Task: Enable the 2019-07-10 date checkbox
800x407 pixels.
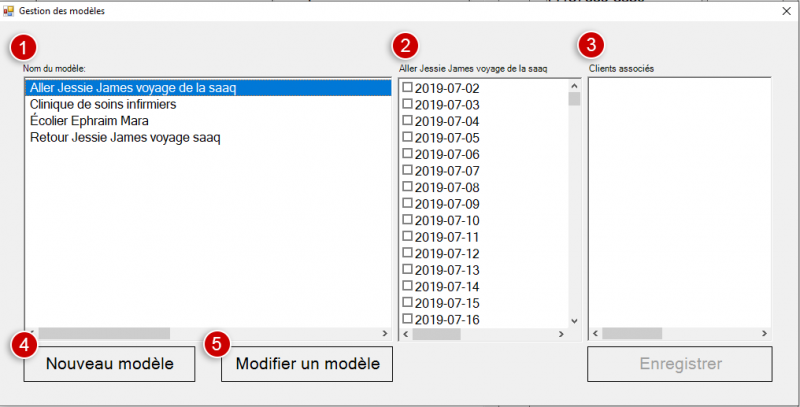Action: click(407, 220)
